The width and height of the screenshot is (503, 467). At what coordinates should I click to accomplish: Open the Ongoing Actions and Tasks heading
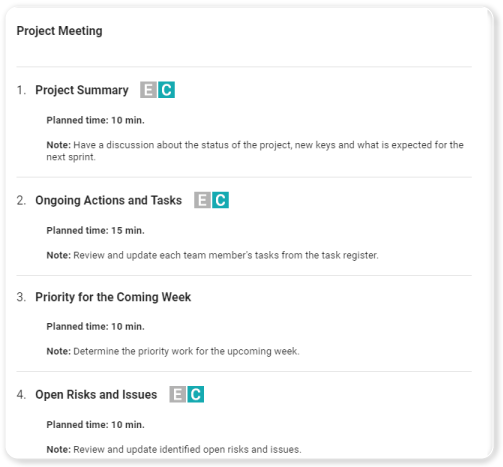tap(108, 200)
